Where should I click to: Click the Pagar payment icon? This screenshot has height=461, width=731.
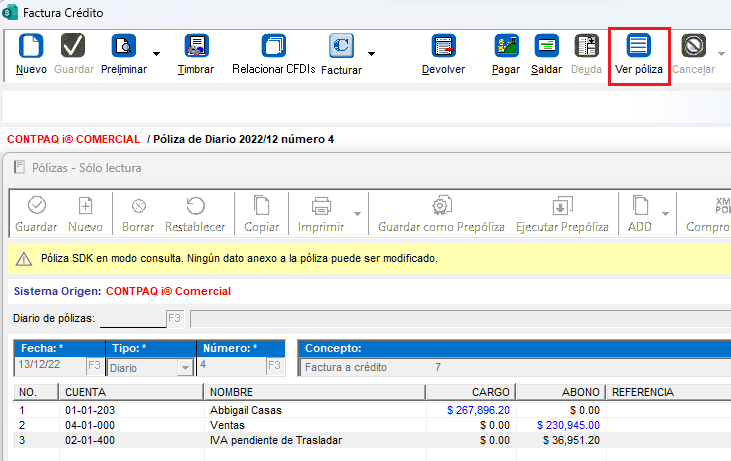tap(506, 46)
